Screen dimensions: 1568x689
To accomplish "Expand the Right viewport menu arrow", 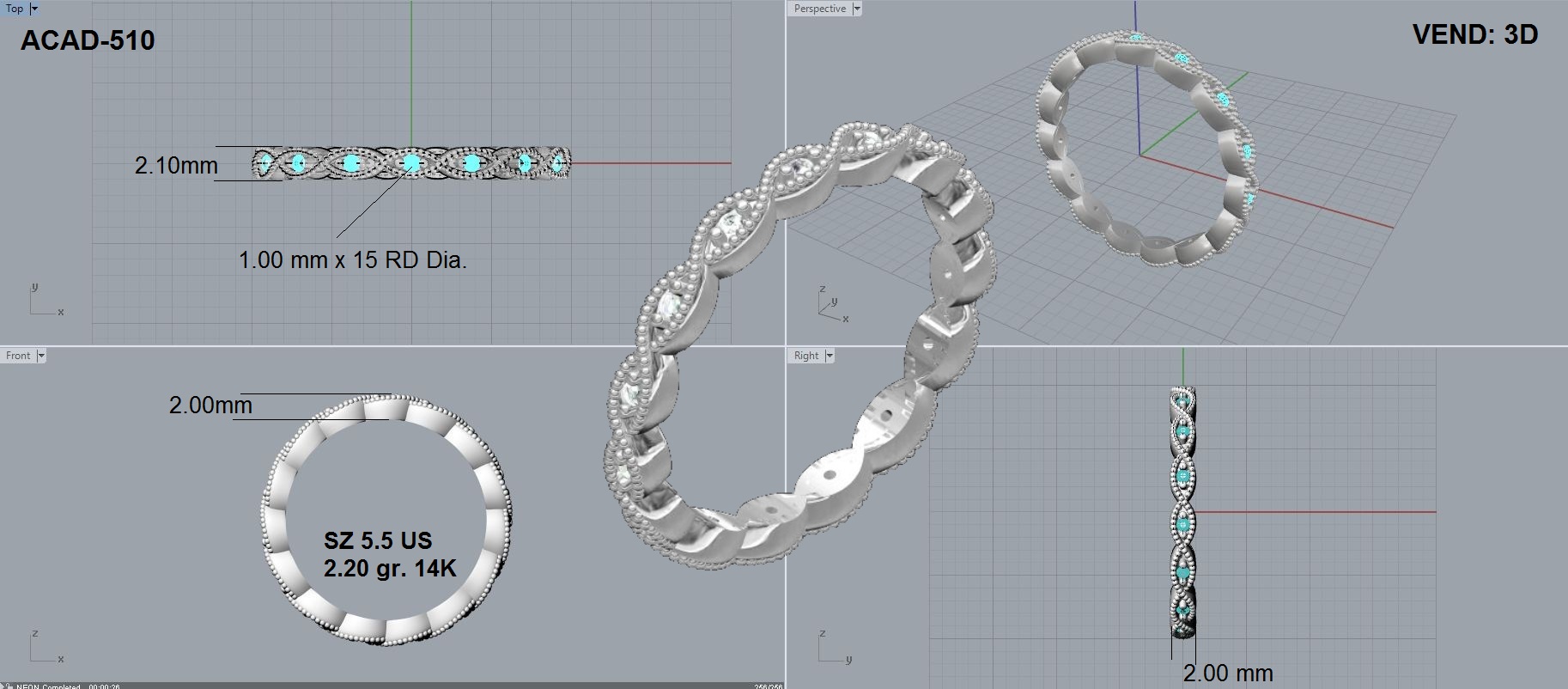I will click(x=830, y=356).
